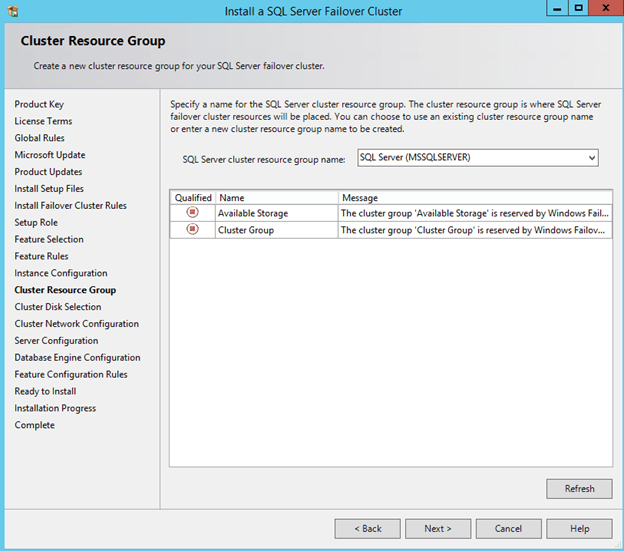Click the SQL Server setup icon in title bar
624x551 pixels.
(x=12, y=11)
